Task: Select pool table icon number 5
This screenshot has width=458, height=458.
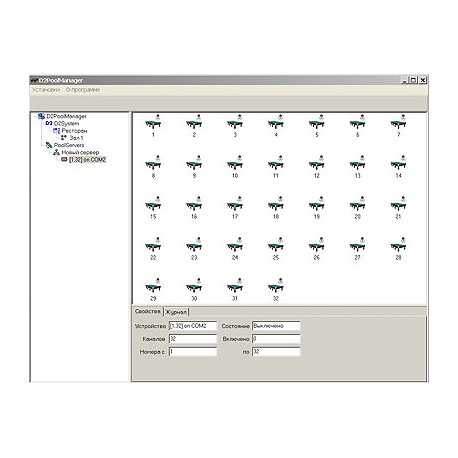Action: coord(317,122)
